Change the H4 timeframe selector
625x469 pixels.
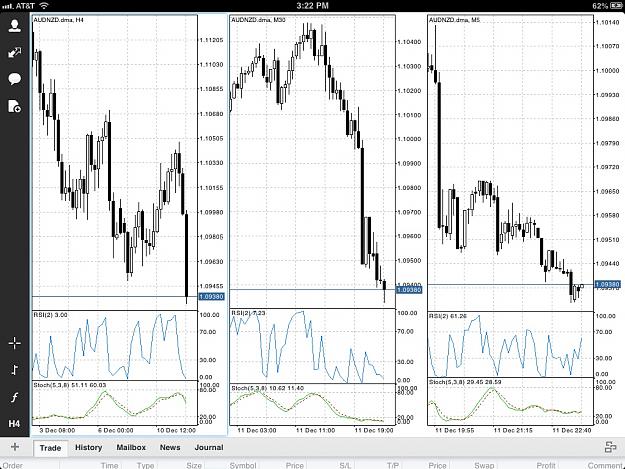15,424
